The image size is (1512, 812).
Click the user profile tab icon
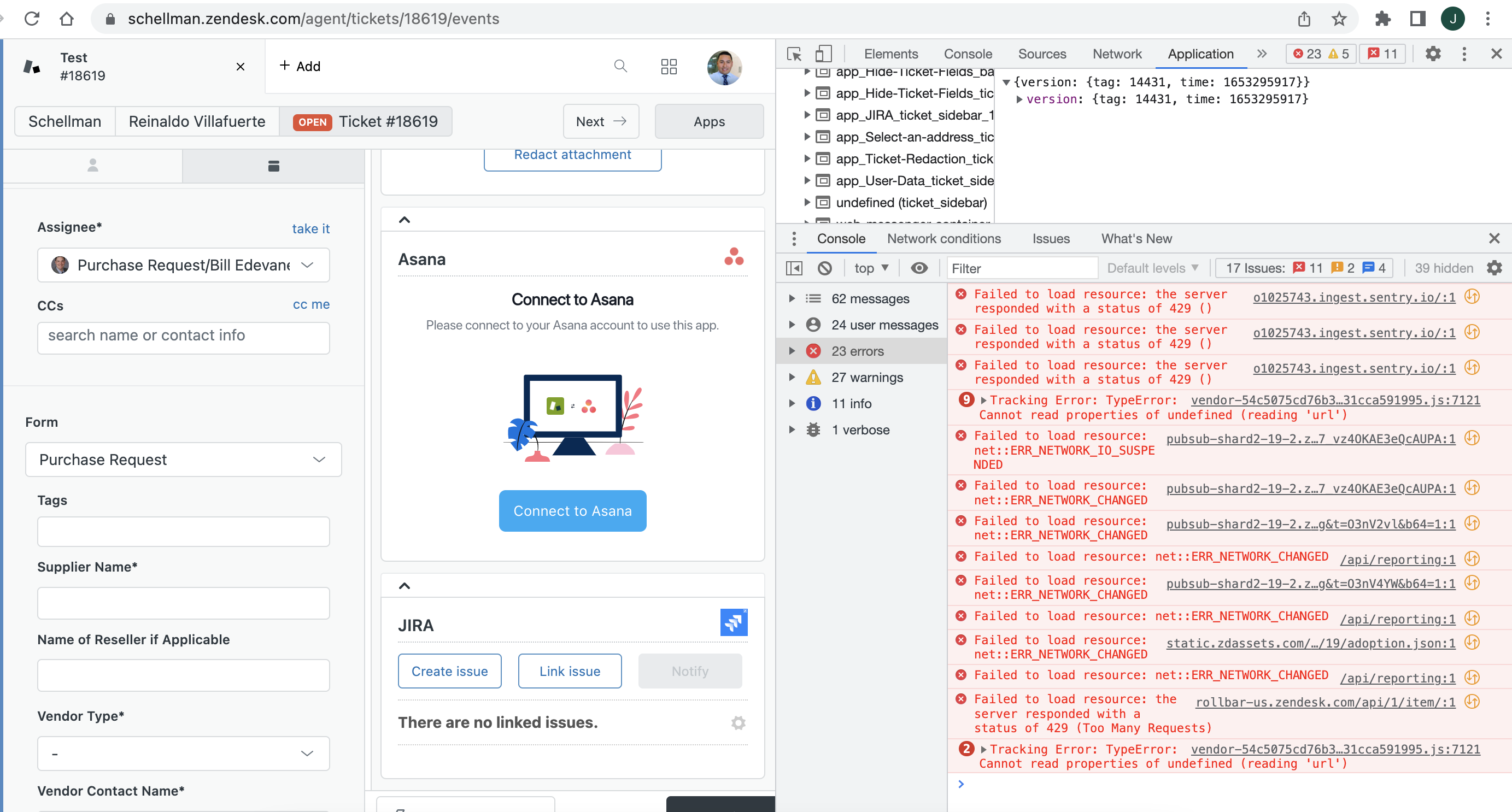(93, 166)
